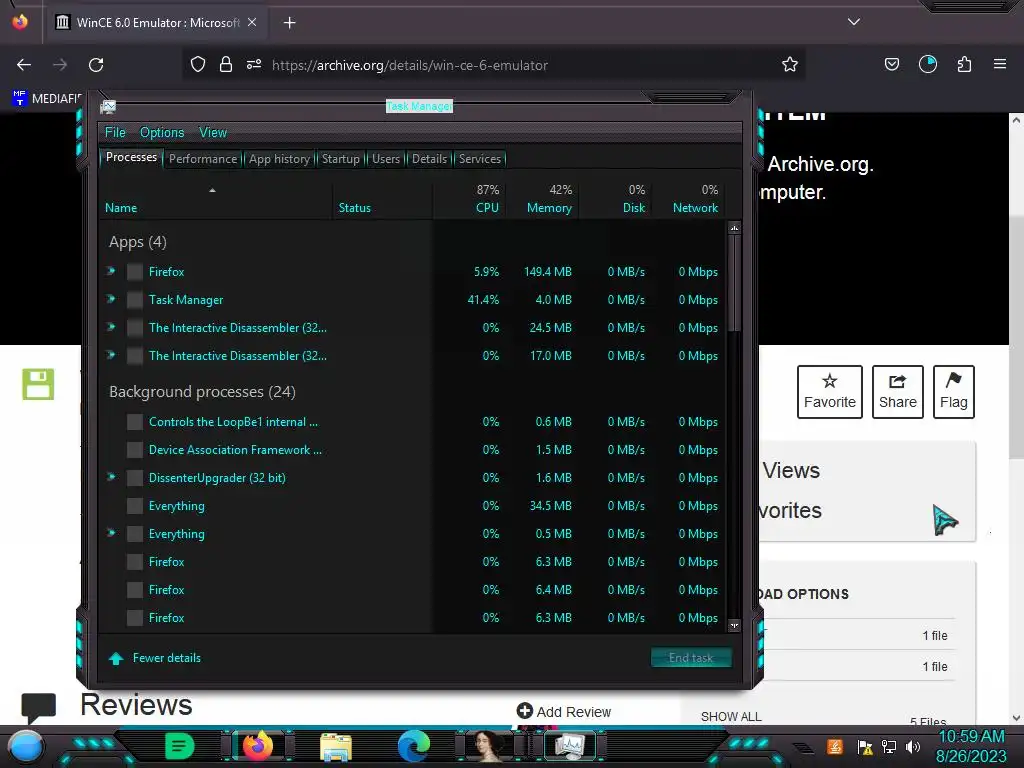
Task: Bookmark this page with star icon
Action: click(x=790, y=65)
